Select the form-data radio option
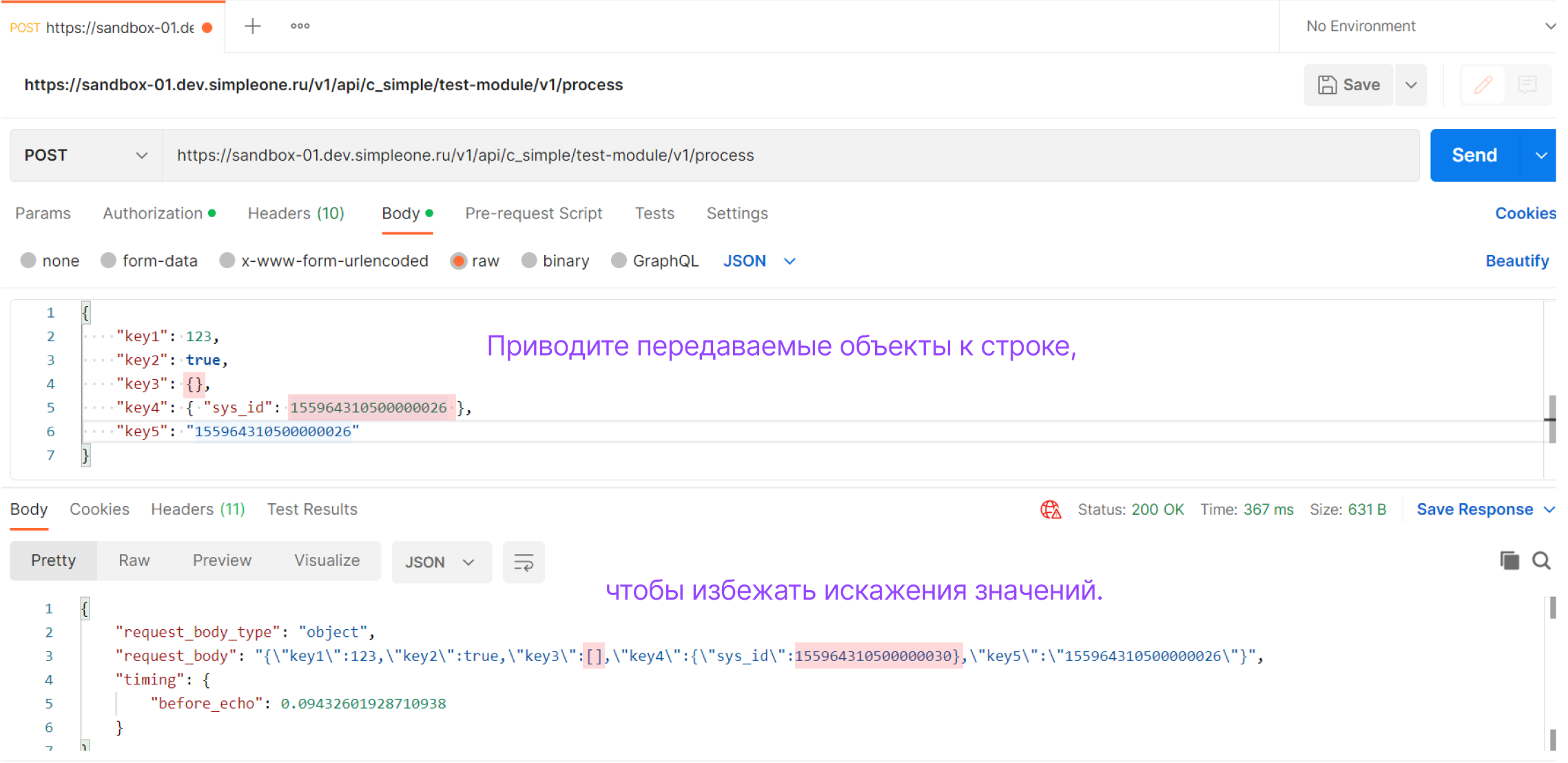This screenshot has width=1568, height=763. click(x=108, y=261)
